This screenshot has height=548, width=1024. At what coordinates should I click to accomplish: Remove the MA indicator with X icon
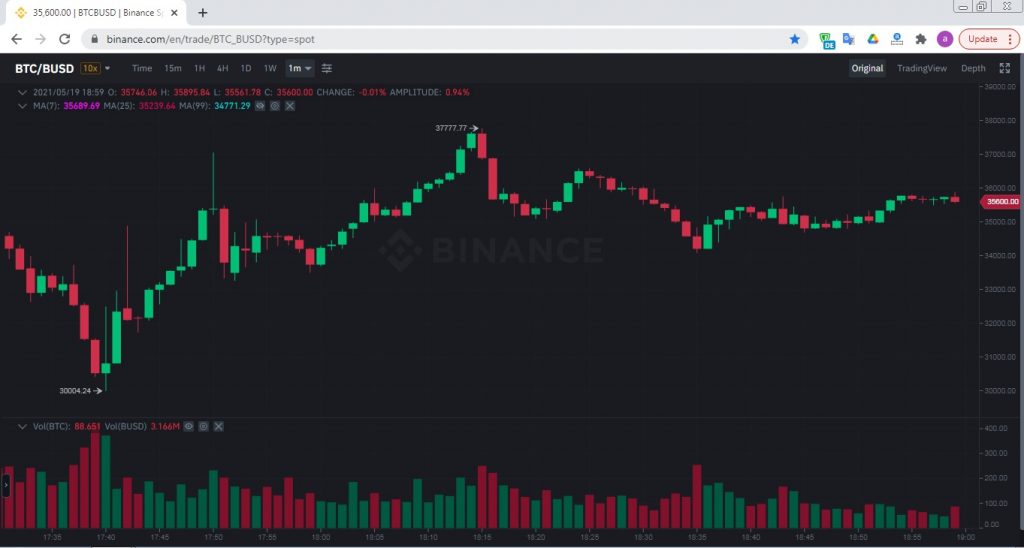pyautogui.click(x=290, y=106)
